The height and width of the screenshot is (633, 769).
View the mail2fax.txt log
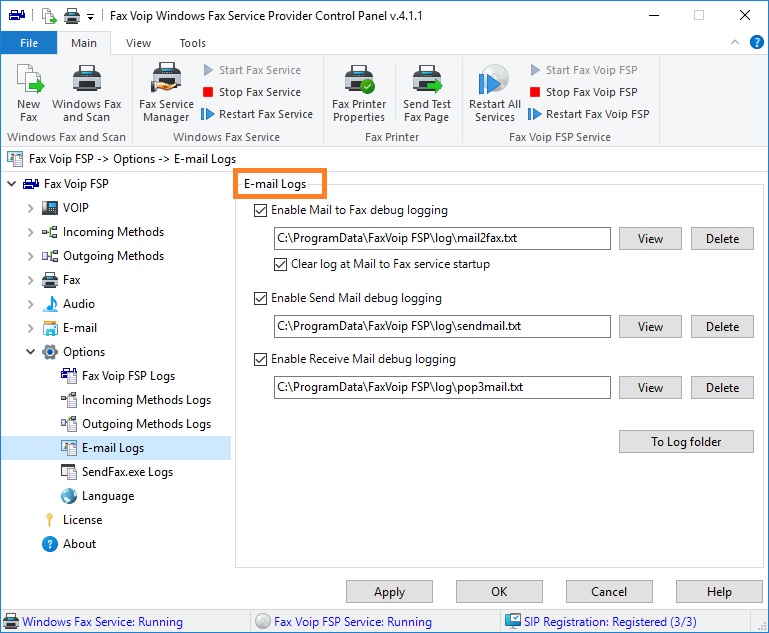coord(650,239)
